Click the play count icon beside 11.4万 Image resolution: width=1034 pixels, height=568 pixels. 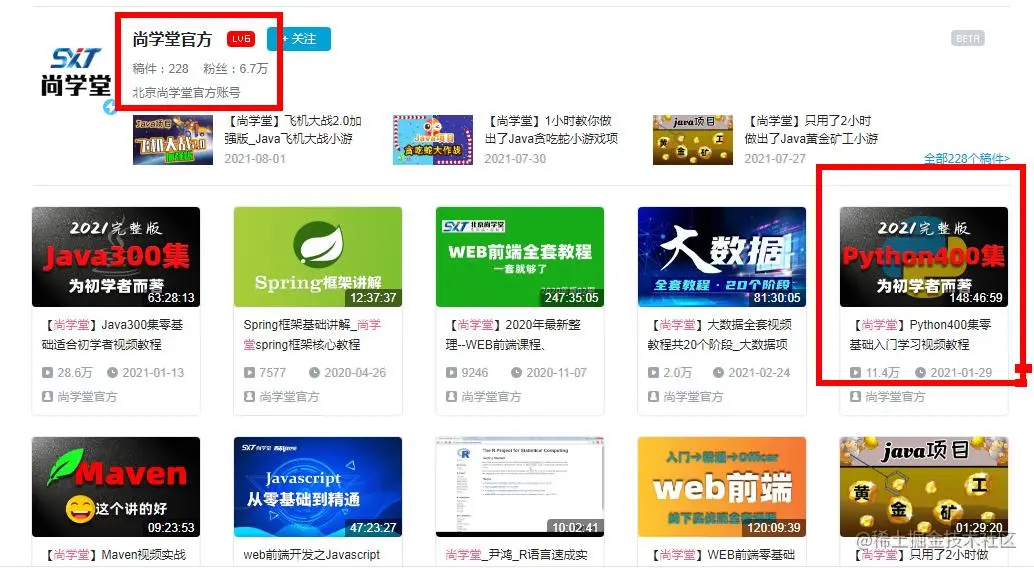point(855,373)
